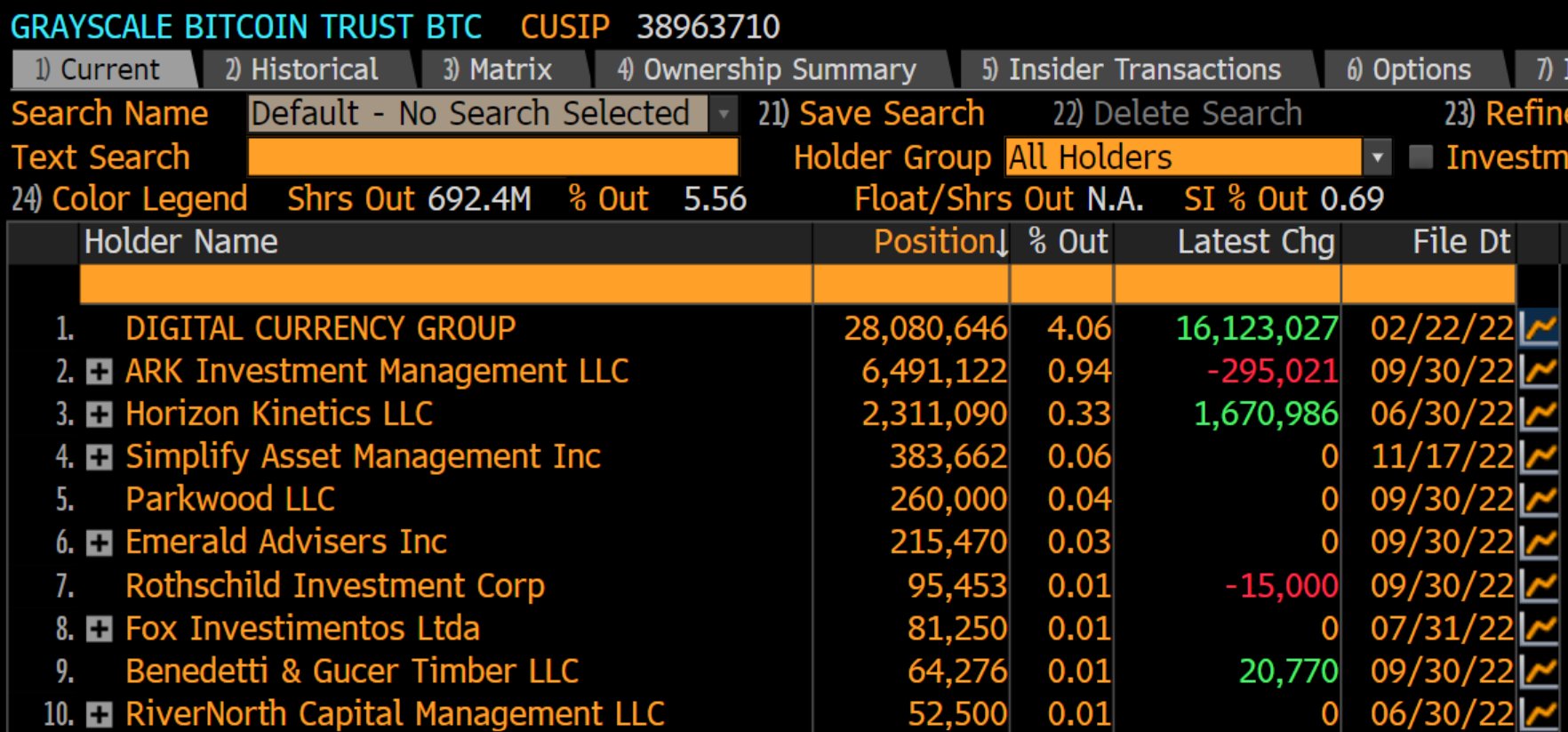1568x732 pixels.
Task: Open the chart icon for Parkwood LLC
Action: point(1540,498)
